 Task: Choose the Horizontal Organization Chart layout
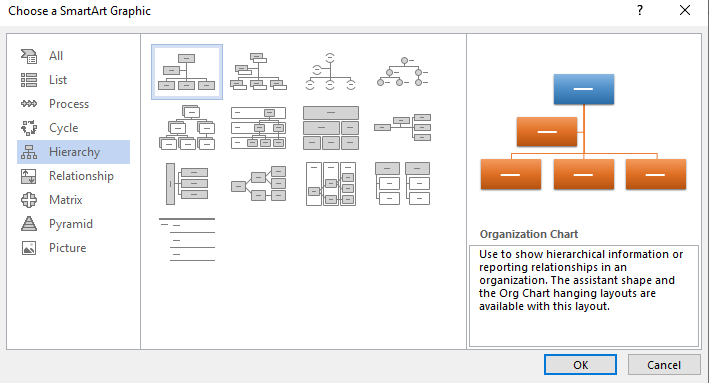pos(402,128)
